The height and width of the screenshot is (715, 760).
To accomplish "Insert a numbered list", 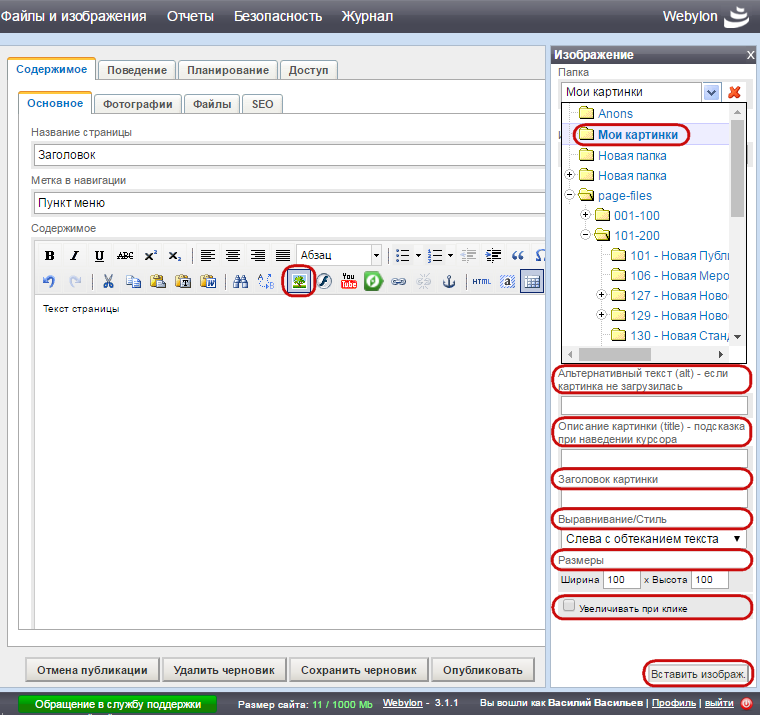I will point(435,255).
